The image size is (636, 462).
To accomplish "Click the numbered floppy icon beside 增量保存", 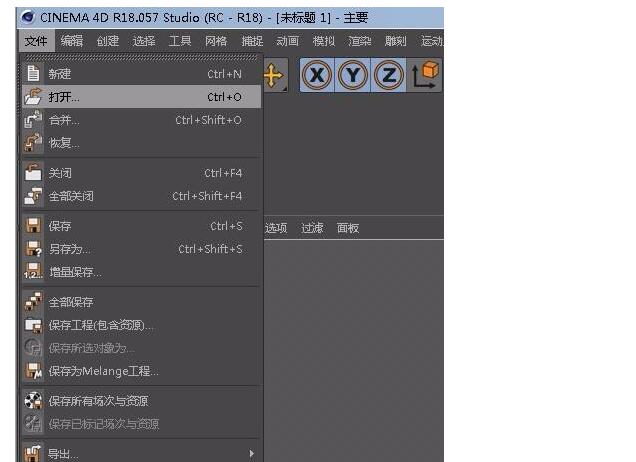I will (x=33, y=271).
